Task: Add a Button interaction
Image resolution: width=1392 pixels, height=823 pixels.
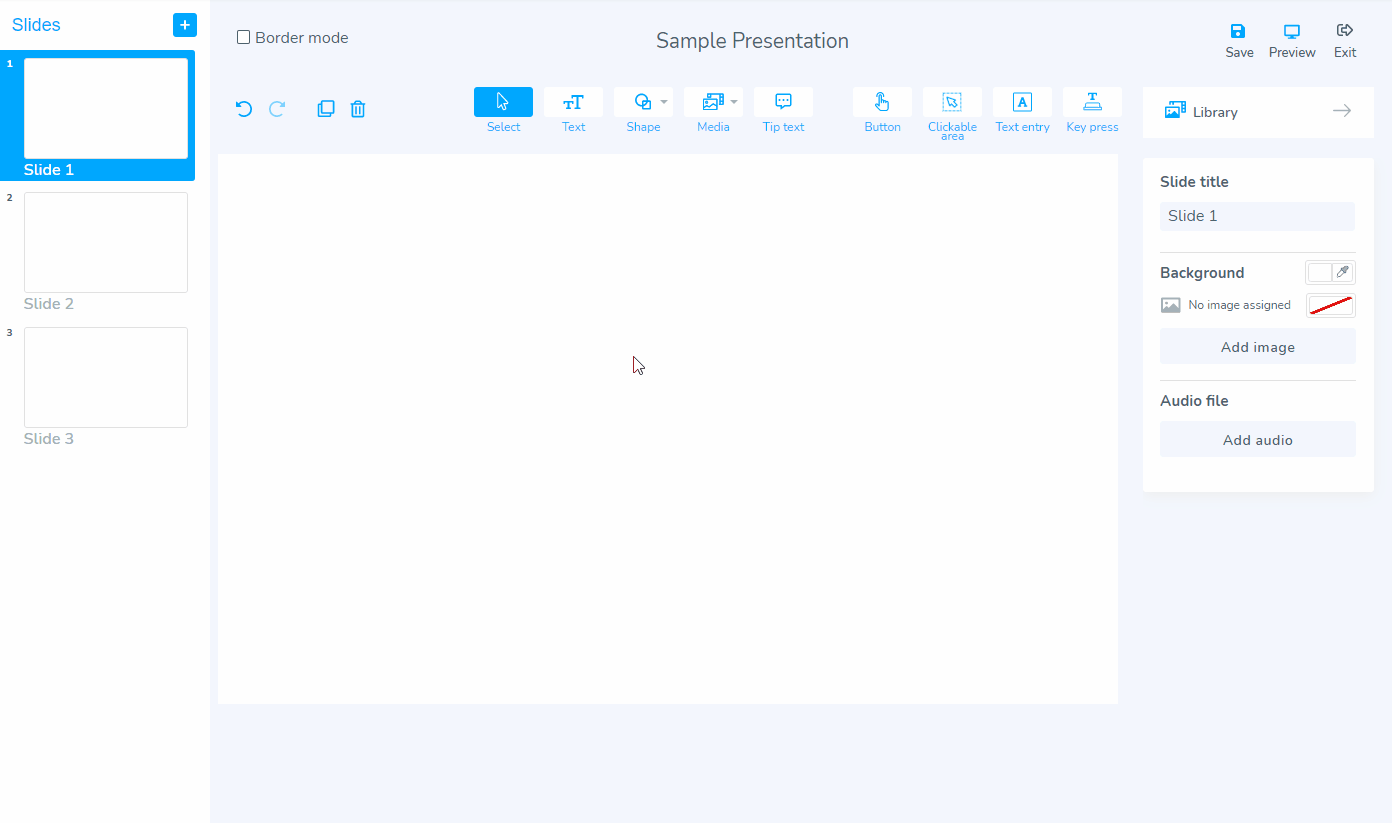Action: [882, 102]
